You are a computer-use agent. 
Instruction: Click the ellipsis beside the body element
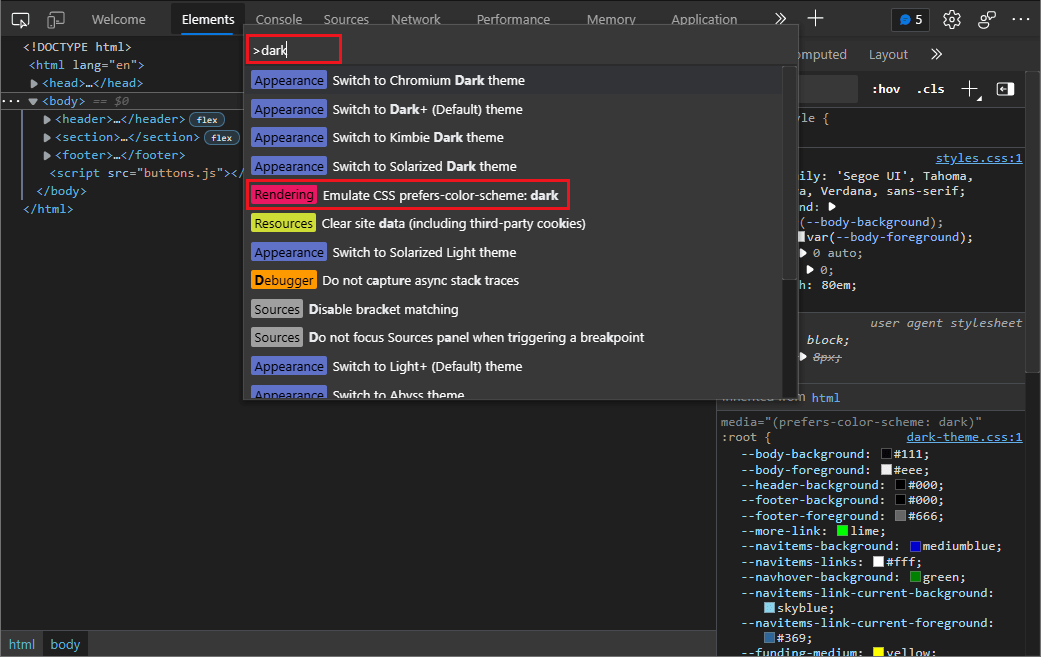point(11,101)
